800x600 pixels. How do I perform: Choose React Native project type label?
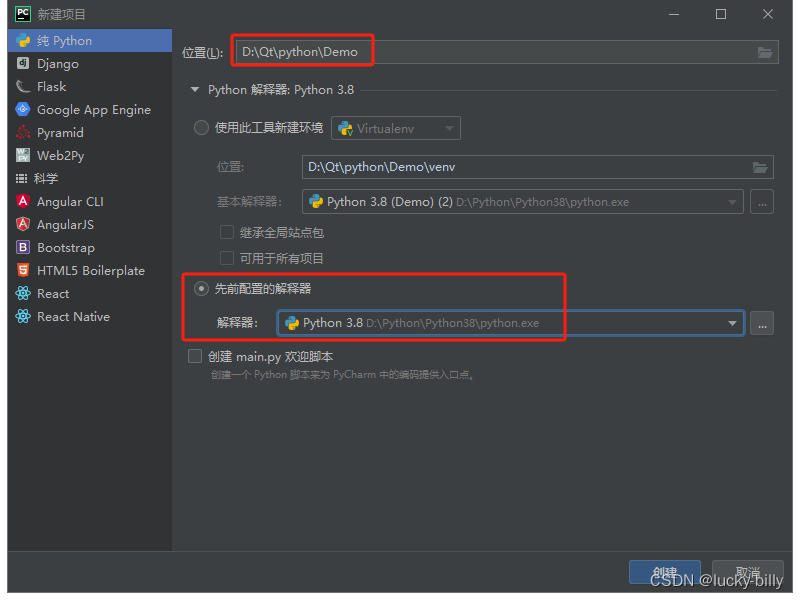tap(73, 317)
